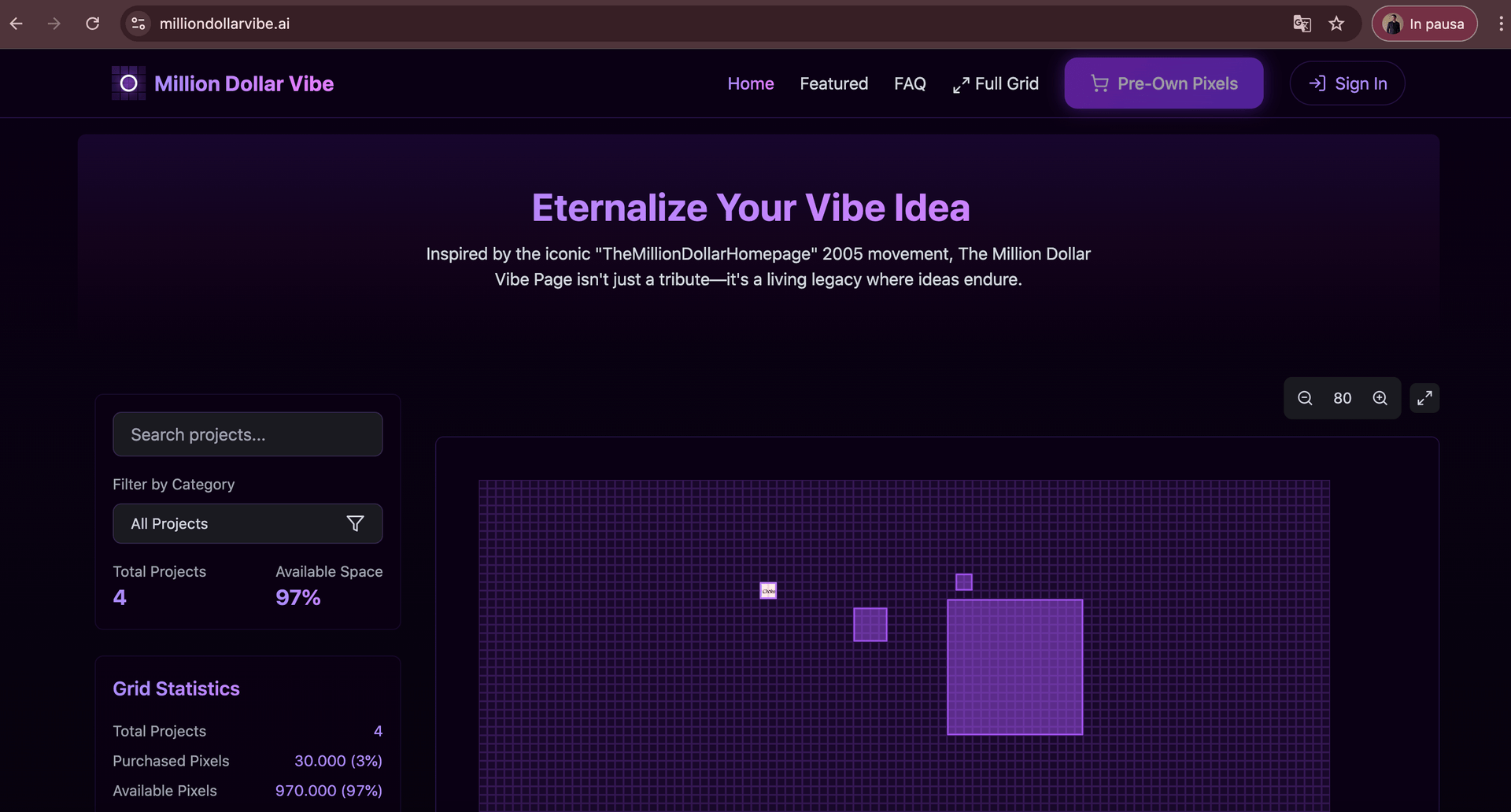Zoom out the pixel grid

(x=1305, y=398)
